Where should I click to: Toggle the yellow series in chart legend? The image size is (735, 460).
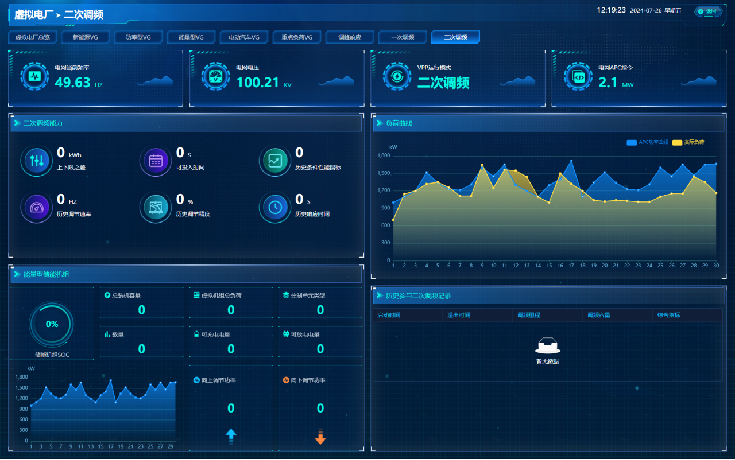tap(693, 142)
